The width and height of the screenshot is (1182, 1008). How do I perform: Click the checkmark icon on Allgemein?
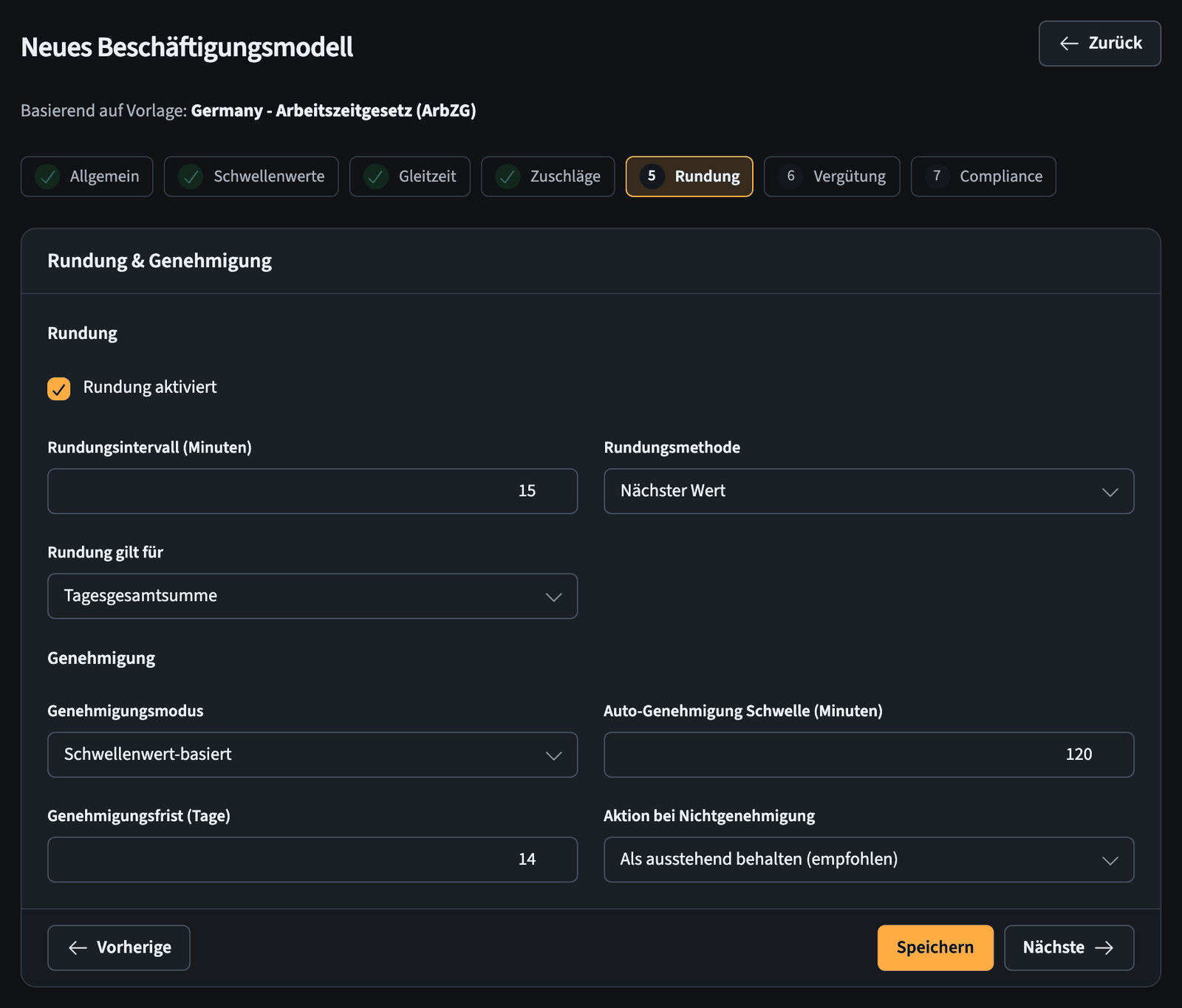pyautogui.click(x=48, y=176)
